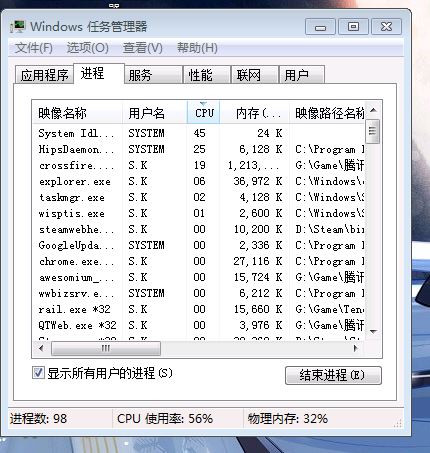
Task: Click the horizontal scrollbar left arrow
Action: pyautogui.click(x=41, y=348)
